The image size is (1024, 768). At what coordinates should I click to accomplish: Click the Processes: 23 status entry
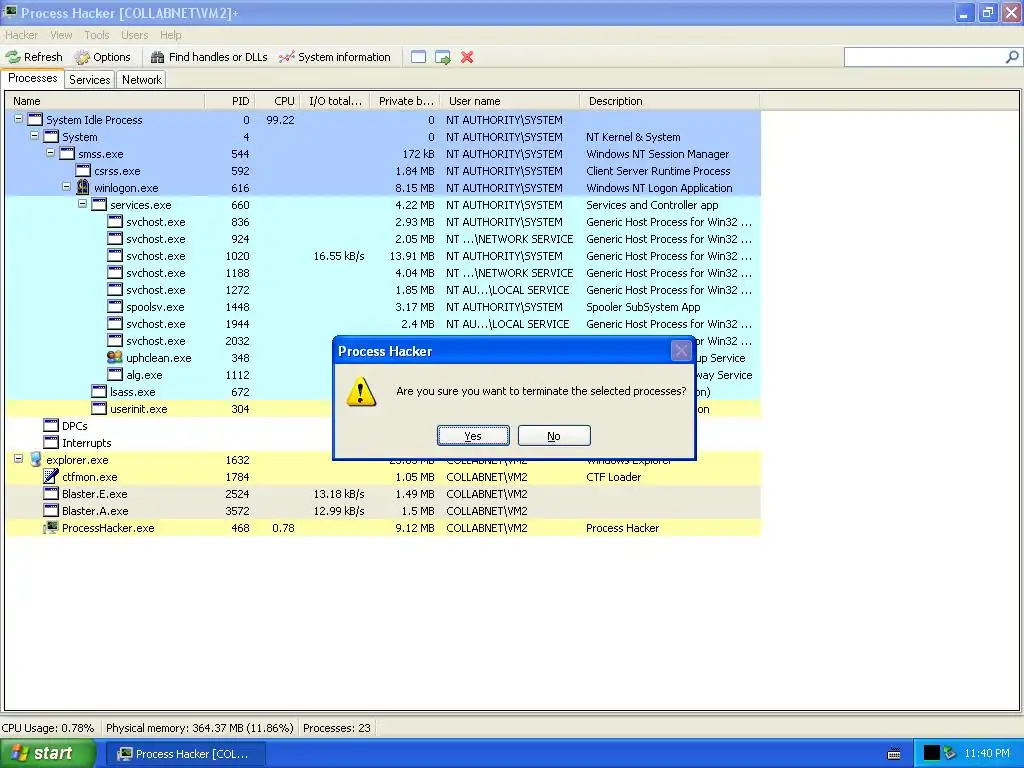click(x=337, y=728)
